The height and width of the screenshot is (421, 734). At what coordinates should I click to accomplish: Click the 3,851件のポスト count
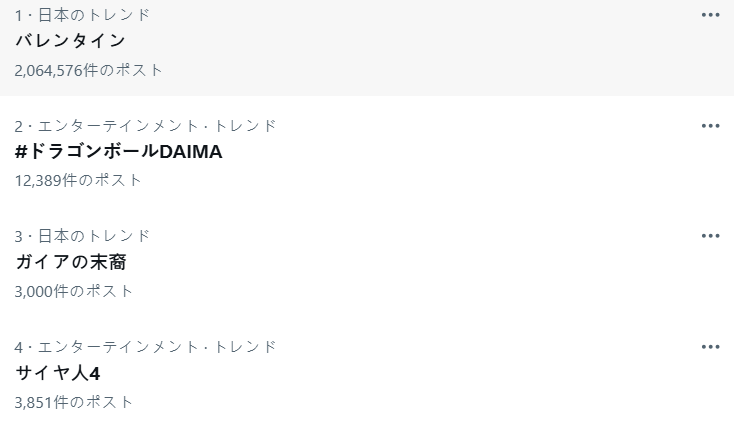click(74, 402)
